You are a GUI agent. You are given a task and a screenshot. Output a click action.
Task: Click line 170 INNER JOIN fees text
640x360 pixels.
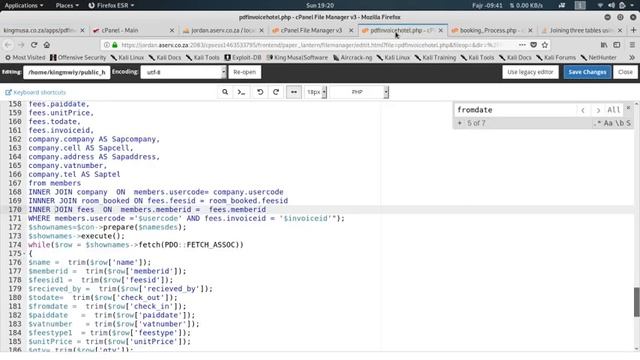coord(147,209)
